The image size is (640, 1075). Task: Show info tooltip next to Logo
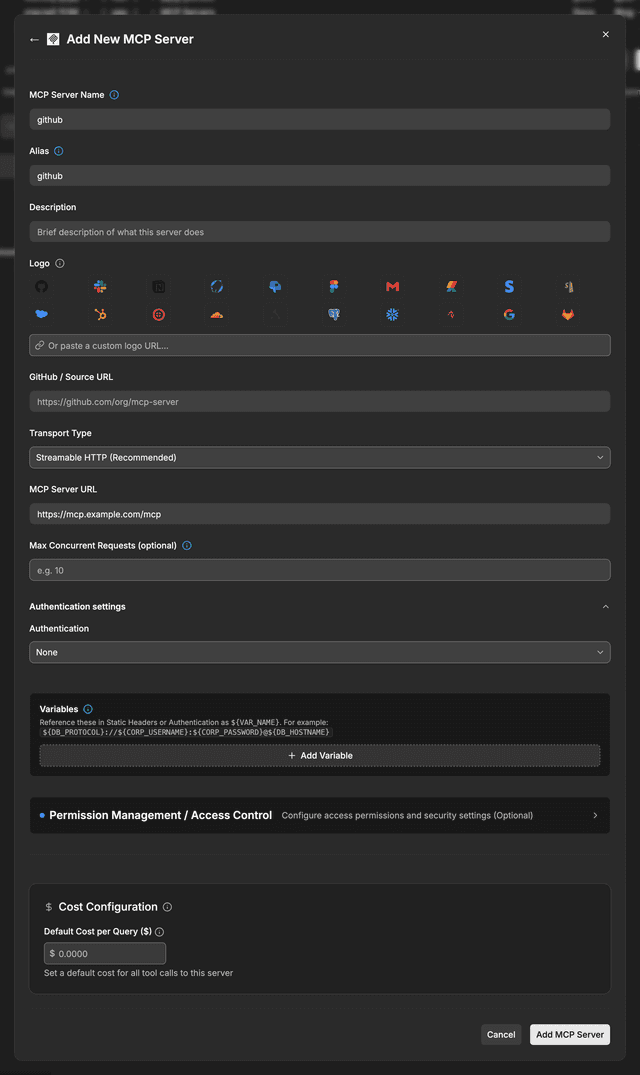[60, 263]
